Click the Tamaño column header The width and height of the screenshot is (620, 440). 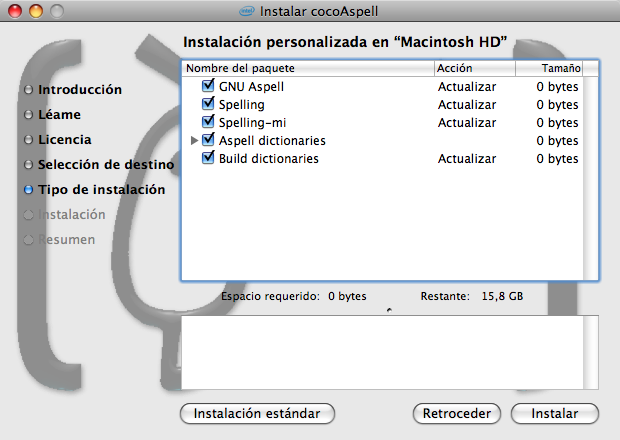(x=549, y=68)
